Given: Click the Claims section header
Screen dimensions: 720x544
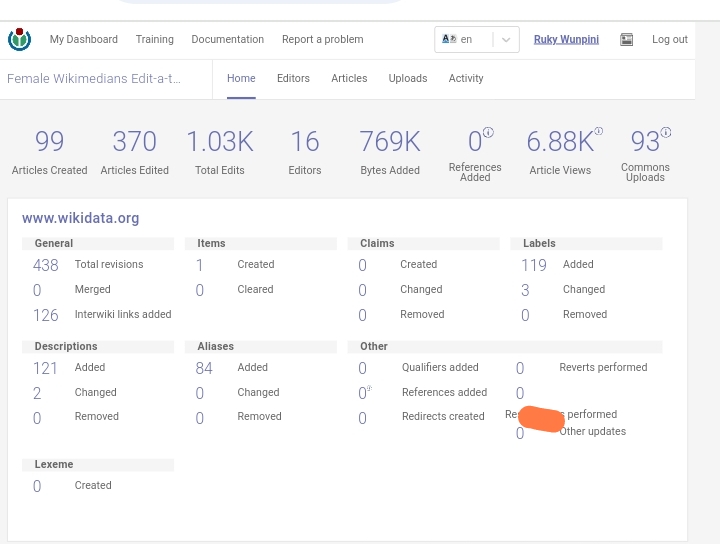Looking at the screenshot, I should point(423,243).
